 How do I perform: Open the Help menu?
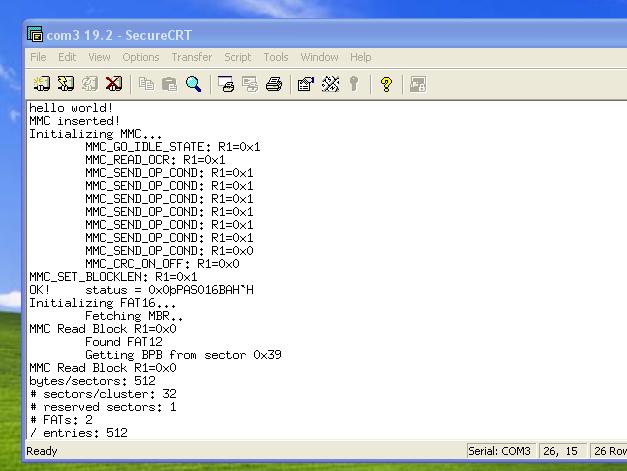point(361,57)
